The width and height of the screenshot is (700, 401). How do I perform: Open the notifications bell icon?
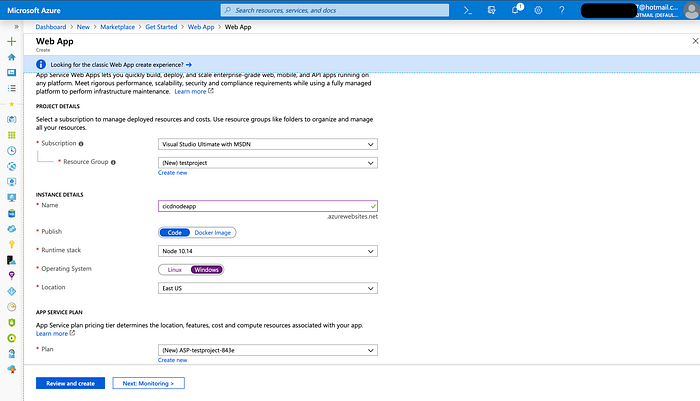pos(516,10)
